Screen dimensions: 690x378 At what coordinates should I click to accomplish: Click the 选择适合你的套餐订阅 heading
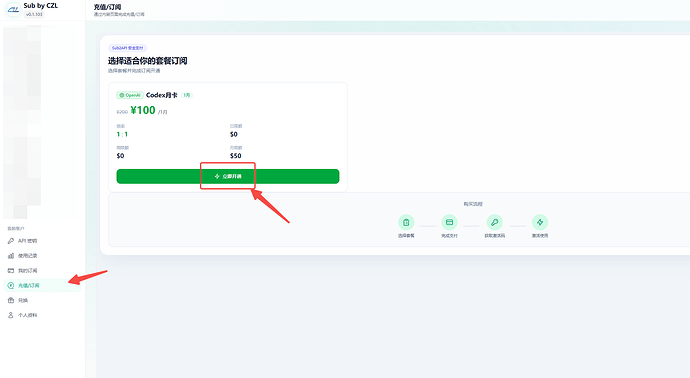(147, 61)
